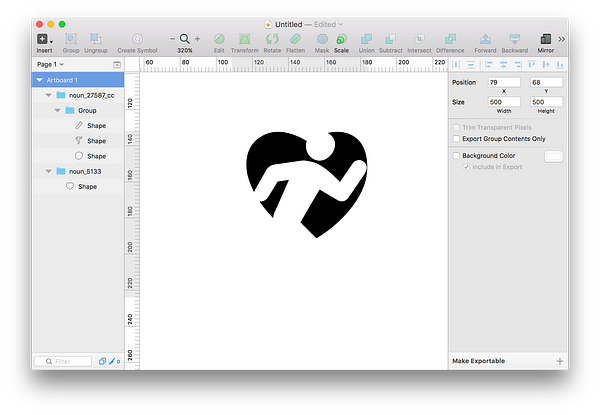Screen dimensions: 600x415
Task: Move layer Forward
Action: (485, 39)
